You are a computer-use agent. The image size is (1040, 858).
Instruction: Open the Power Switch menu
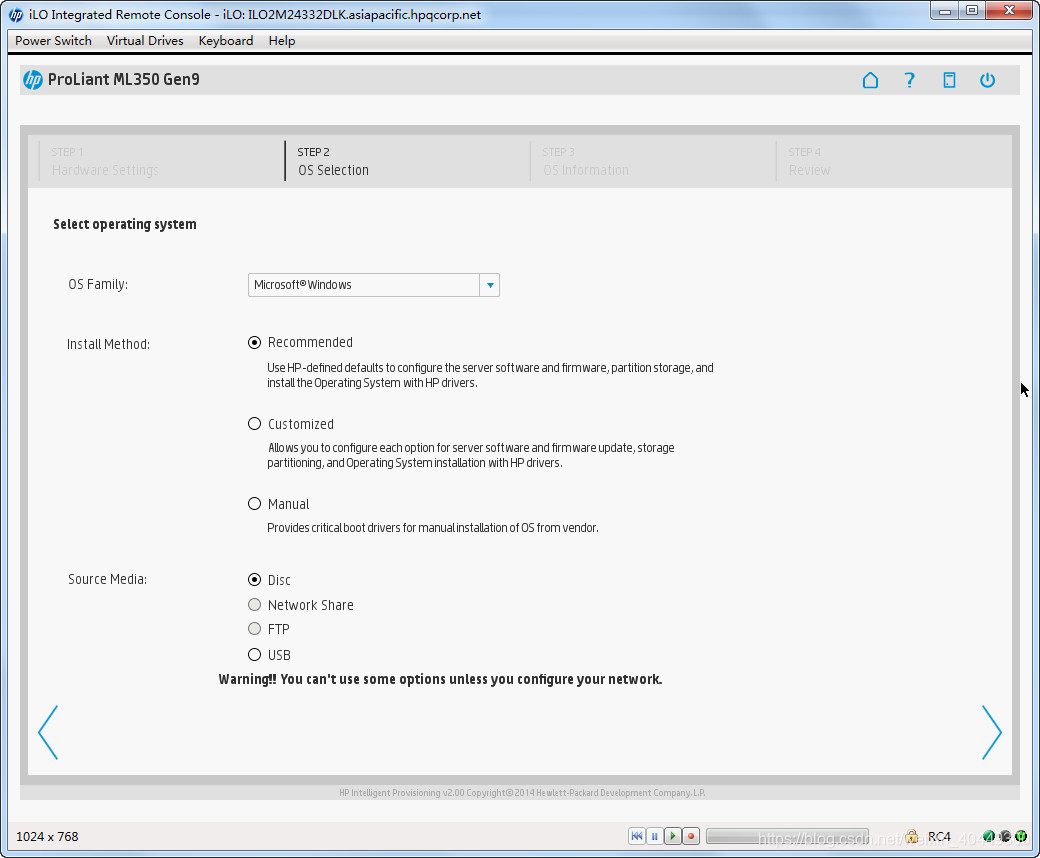pos(53,40)
